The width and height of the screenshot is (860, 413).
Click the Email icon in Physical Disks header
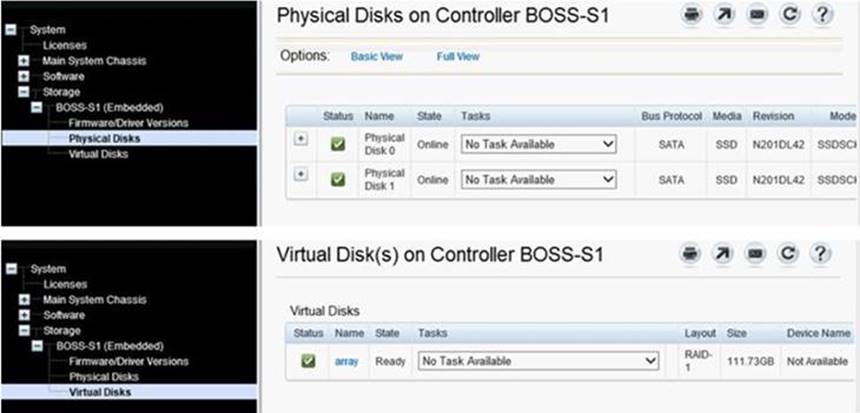(756, 15)
